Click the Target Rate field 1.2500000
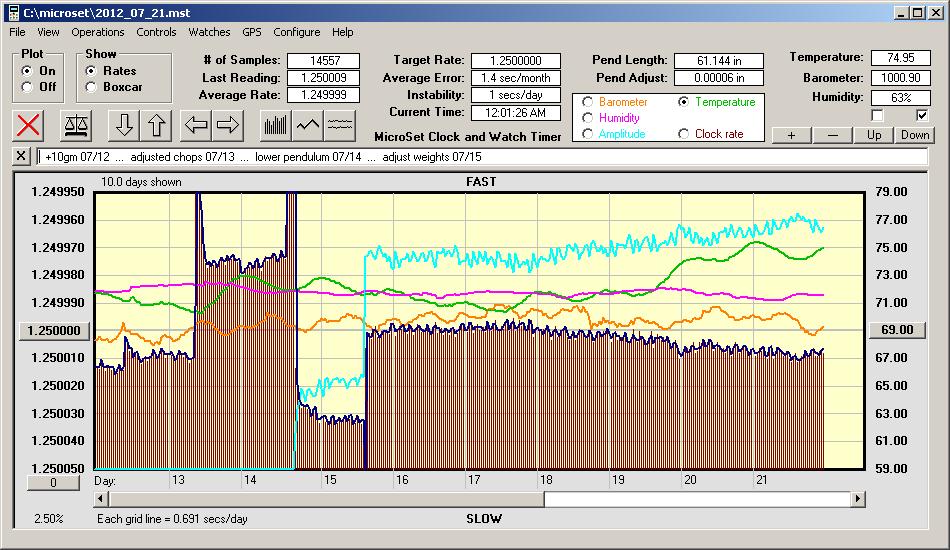This screenshot has height=550, width=950. coord(516,61)
